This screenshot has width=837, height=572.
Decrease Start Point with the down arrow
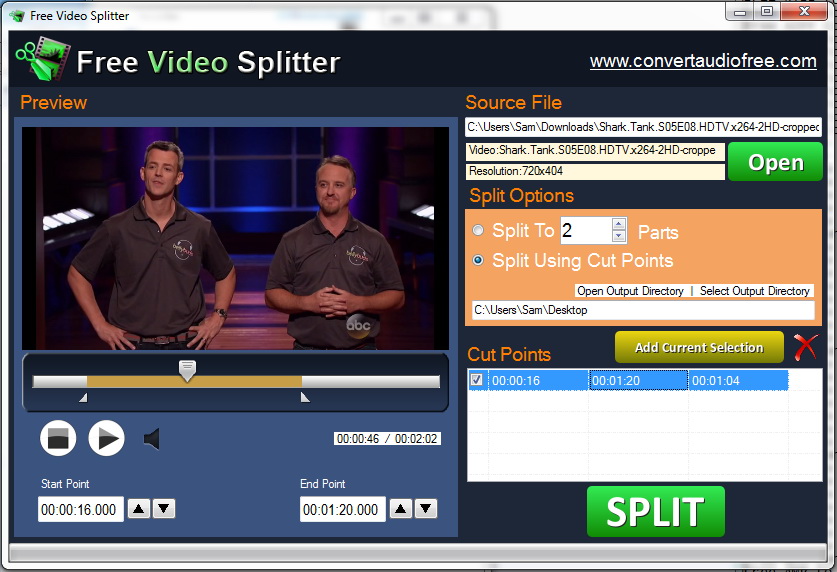click(x=164, y=509)
